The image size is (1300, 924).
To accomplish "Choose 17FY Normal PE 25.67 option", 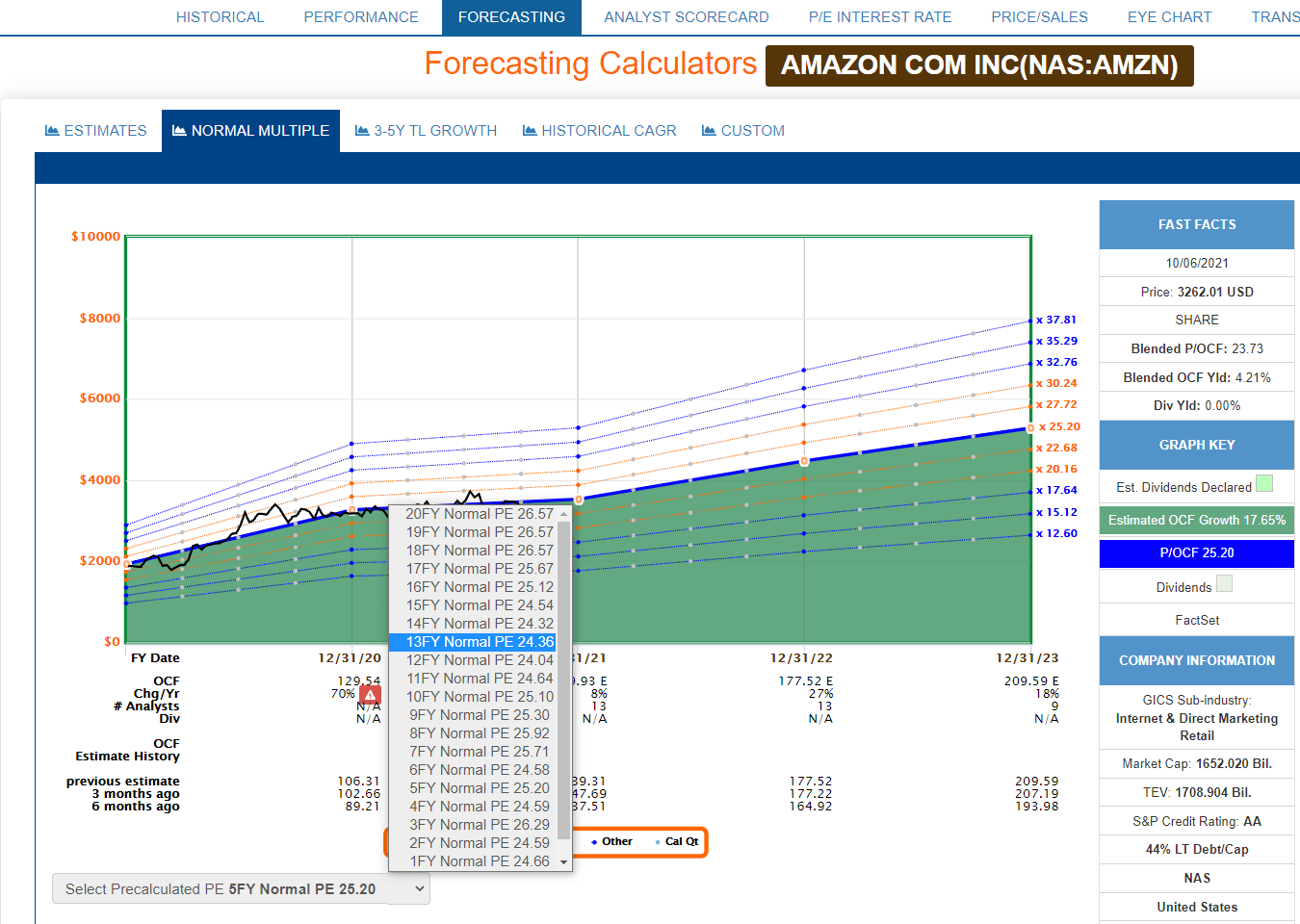I will tap(473, 569).
